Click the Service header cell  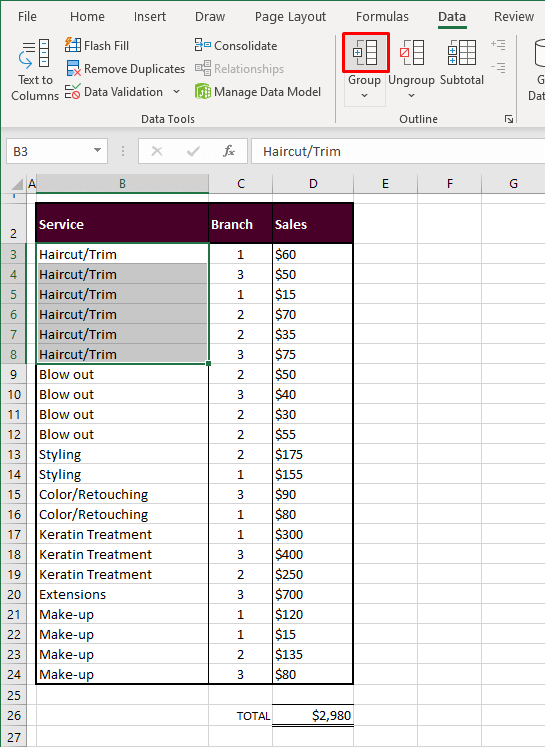(x=122, y=224)
